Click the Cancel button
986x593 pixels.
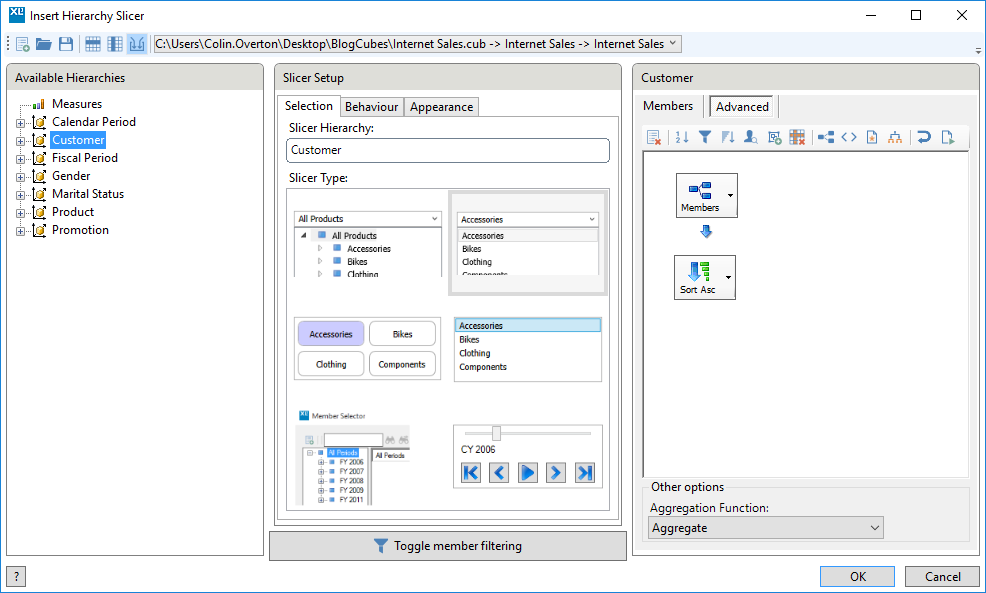click(943, 577)
